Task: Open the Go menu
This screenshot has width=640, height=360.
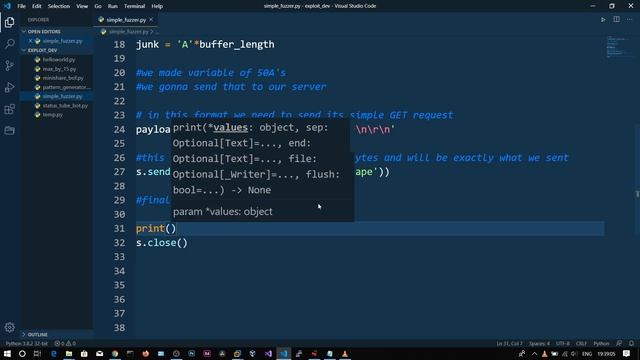Action: coord(98,6)
